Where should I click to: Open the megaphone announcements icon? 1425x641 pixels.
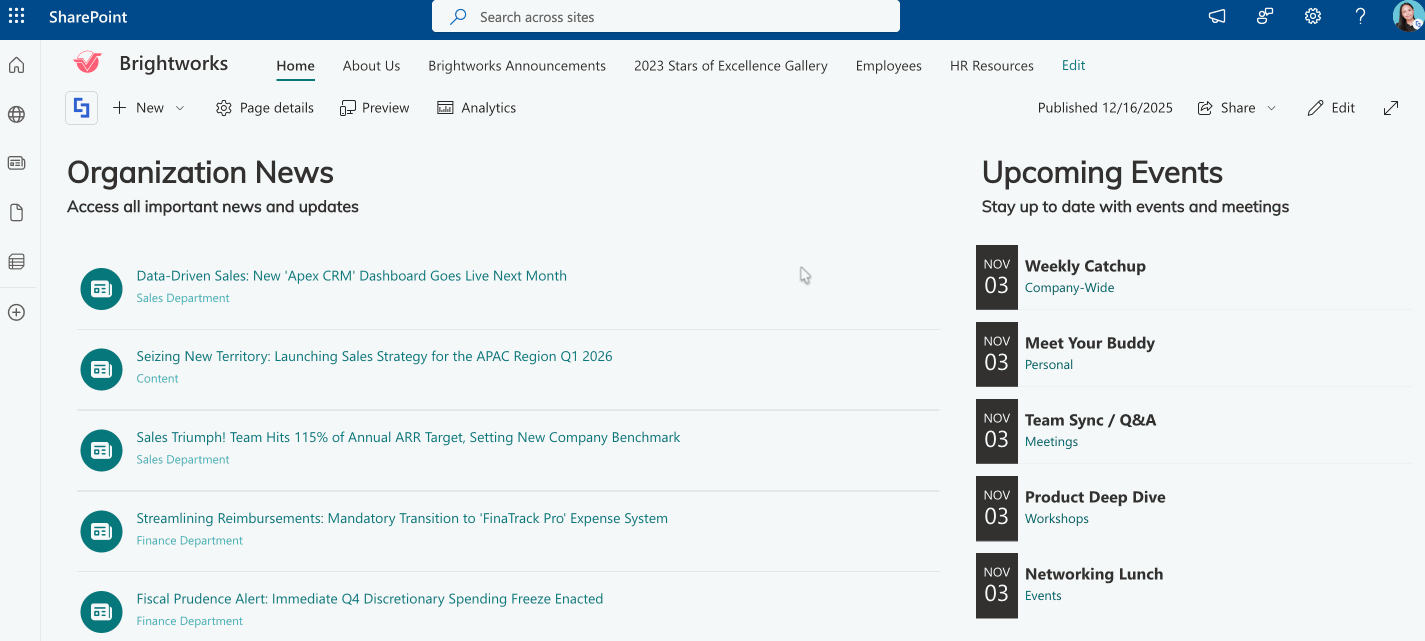1215,17
